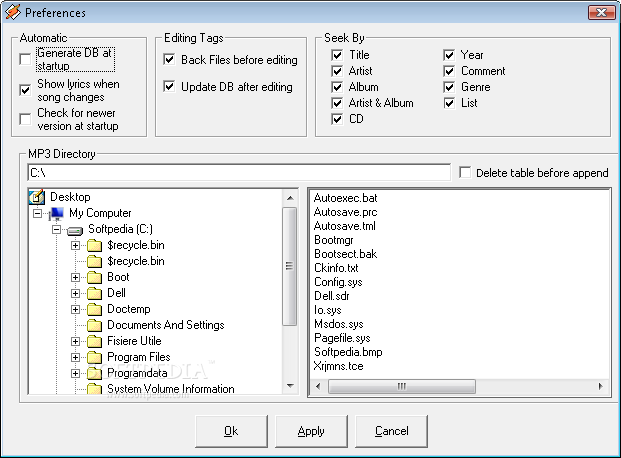Click file list scroll left arrow

point(318,386)
